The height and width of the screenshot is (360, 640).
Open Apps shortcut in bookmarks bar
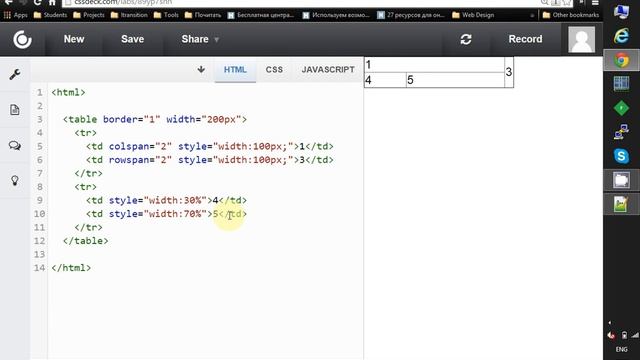15,15
